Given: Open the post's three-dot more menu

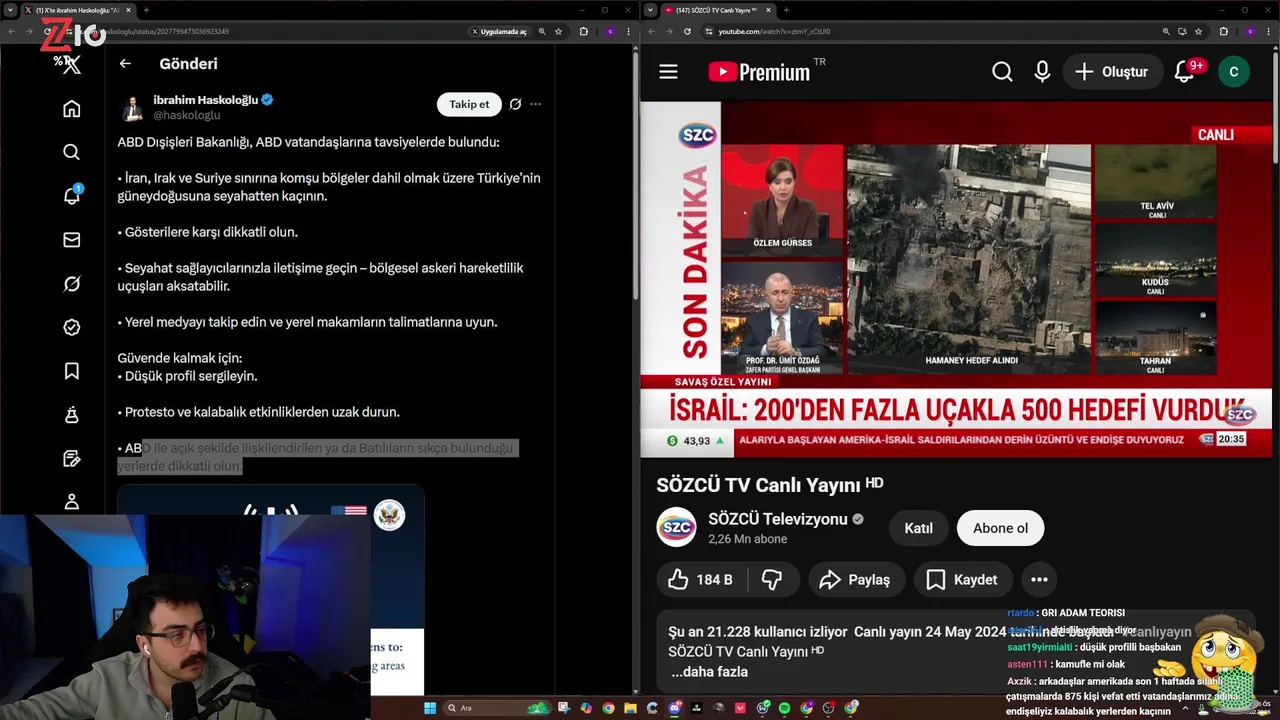Looking at the screenshot, I should [x=535, y=104].
